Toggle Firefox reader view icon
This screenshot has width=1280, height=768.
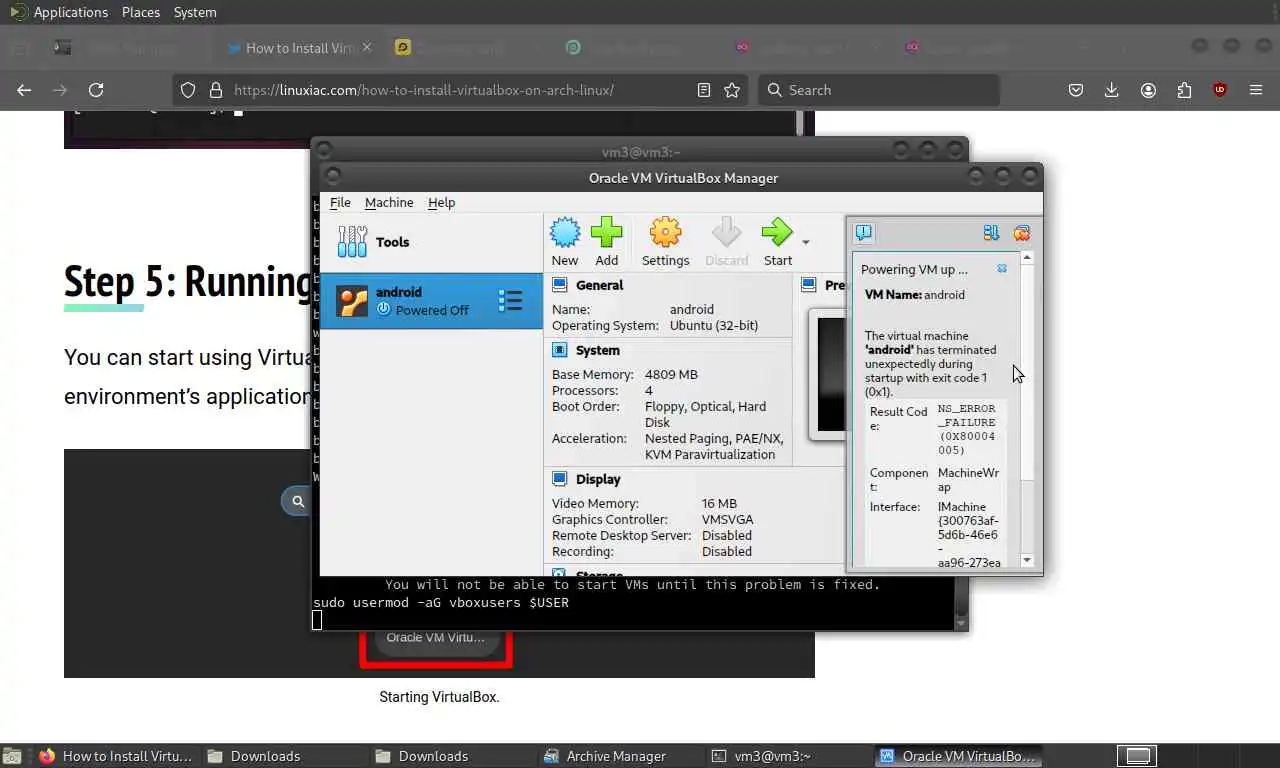[x=704, y=90]
